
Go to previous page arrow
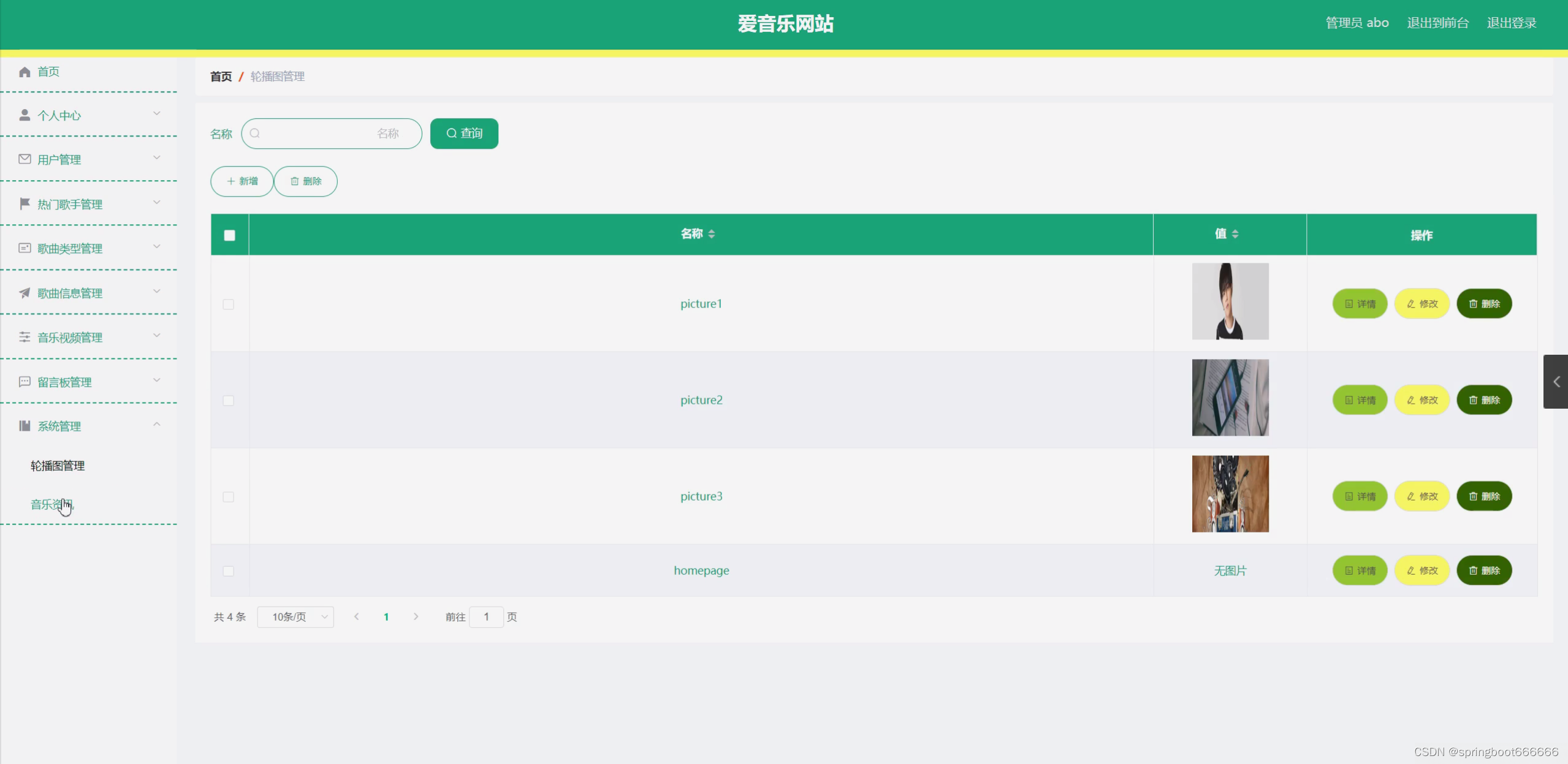357,617
